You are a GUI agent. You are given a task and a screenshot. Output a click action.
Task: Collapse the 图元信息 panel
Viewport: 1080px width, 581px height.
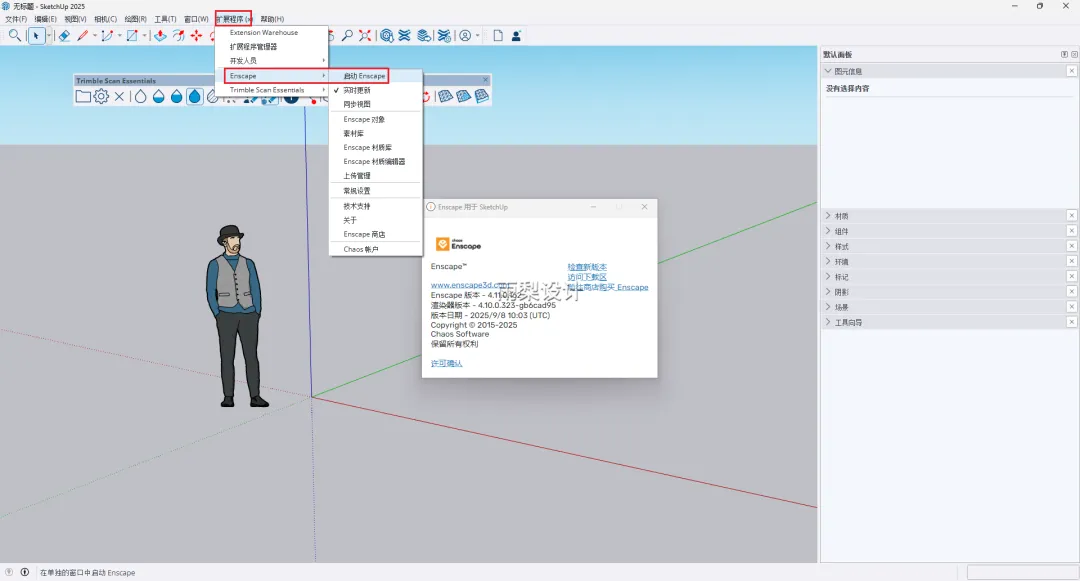click(828, 71)
